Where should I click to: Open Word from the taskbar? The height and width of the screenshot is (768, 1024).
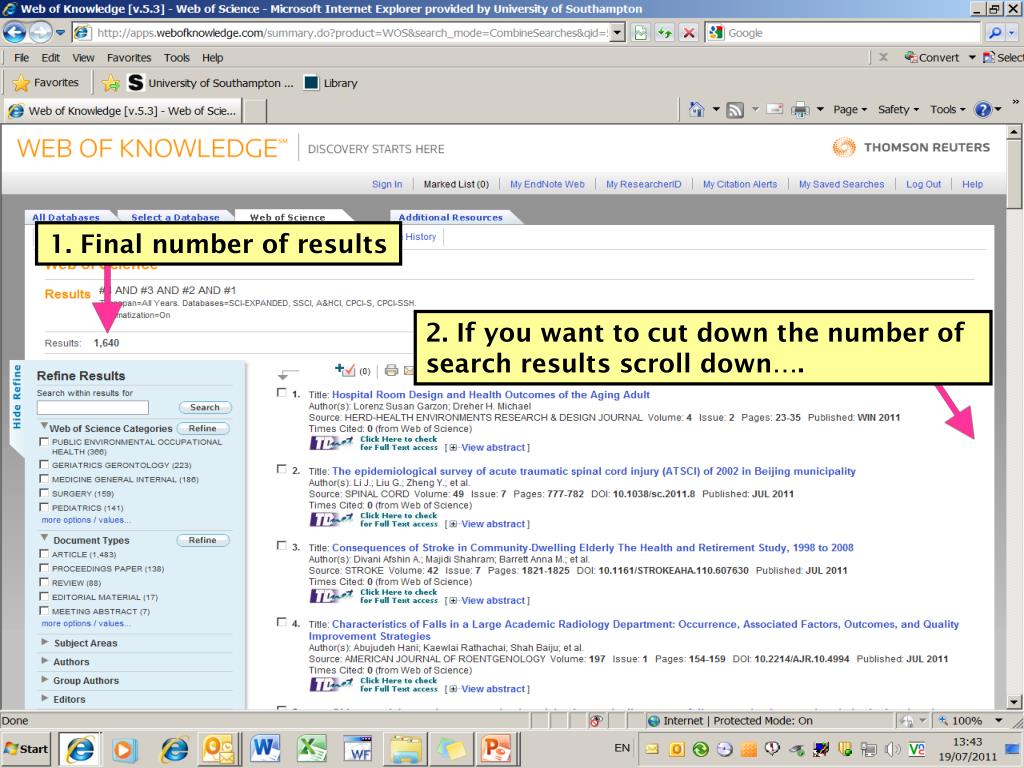pos(265,748)
